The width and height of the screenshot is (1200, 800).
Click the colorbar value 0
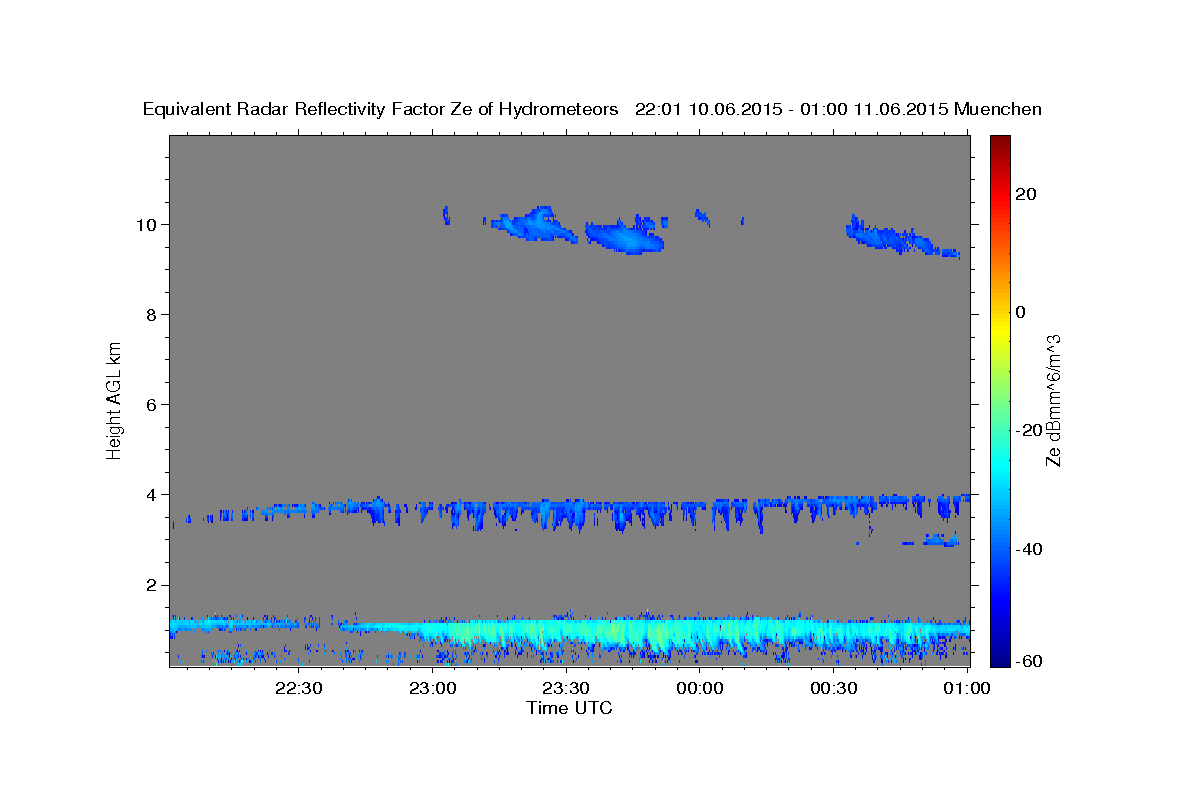point(1021,312)
